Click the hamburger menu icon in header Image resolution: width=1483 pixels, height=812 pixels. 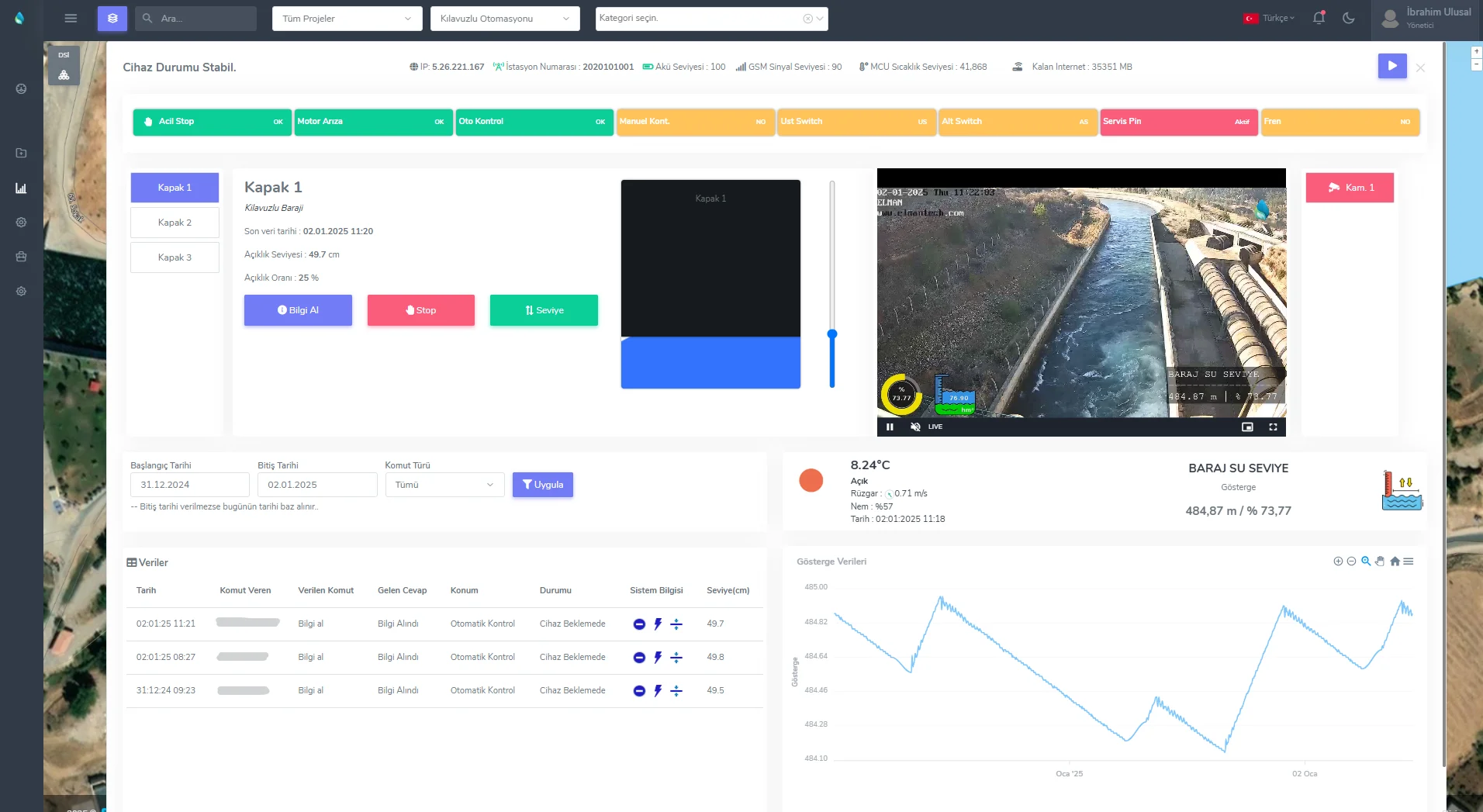pyautogui.click(x=71, y=19)
